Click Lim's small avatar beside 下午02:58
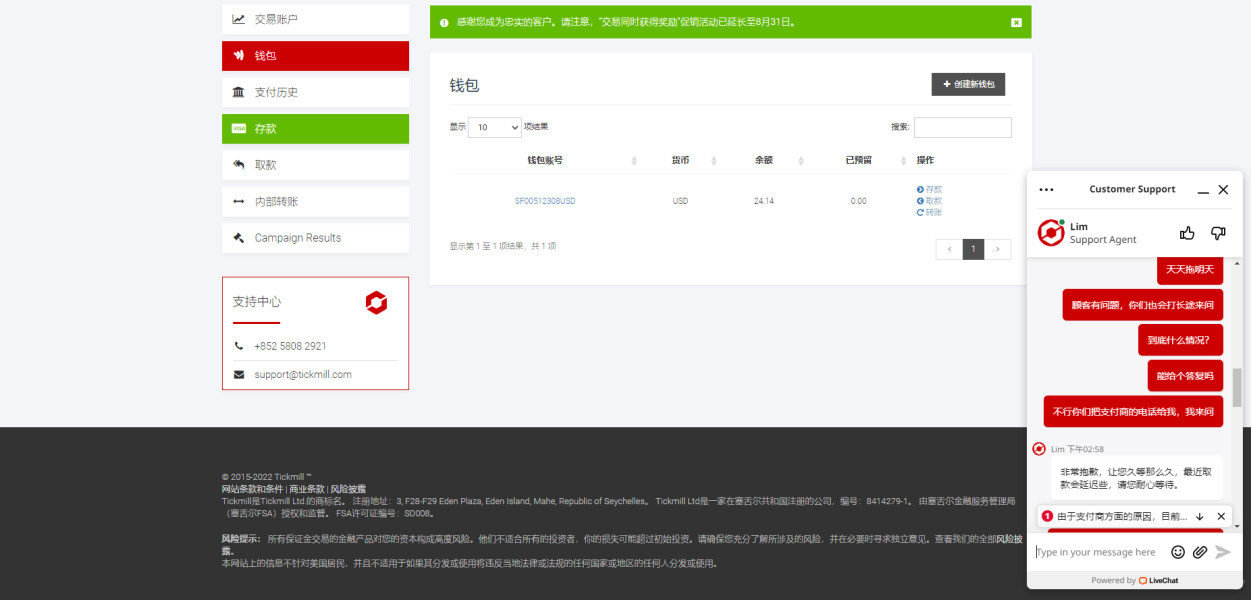The height and width of the screenshot is (600, 1251). pyautogui.click(x=1039, y=449)
